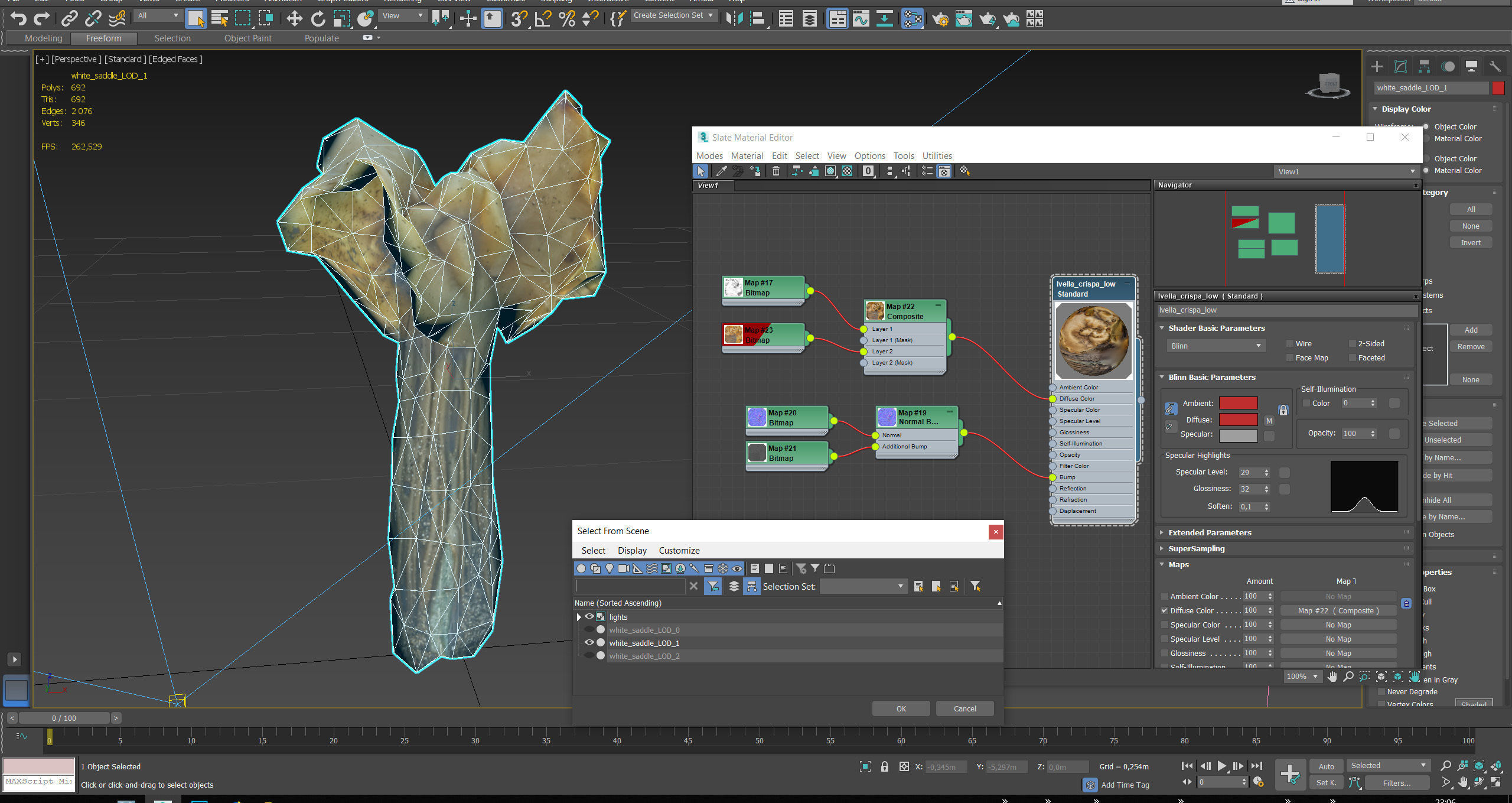The height and width of the screenshot is (803, 1512).
Task: Lay out children icon in Slate toolbar
Action: point(906,171)
